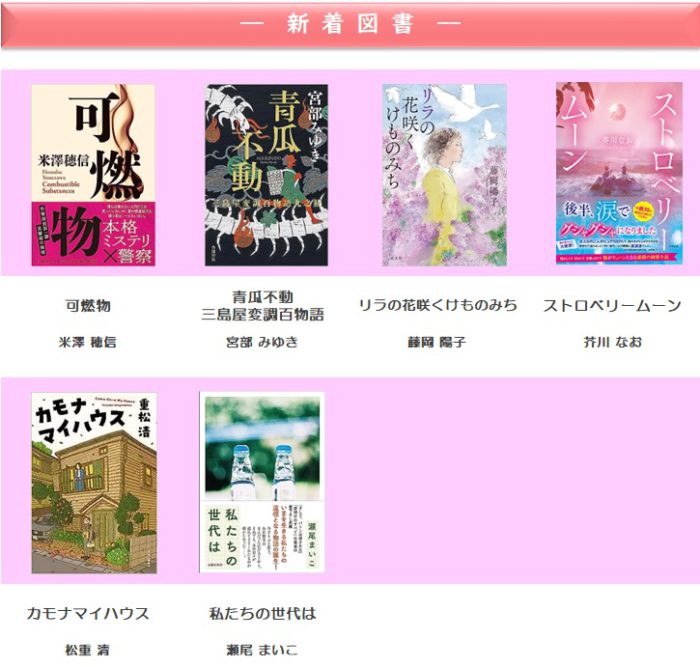Select author name 瀬尾 まいこ
Screen dimensions: 700x667
(x=262, y=650)
